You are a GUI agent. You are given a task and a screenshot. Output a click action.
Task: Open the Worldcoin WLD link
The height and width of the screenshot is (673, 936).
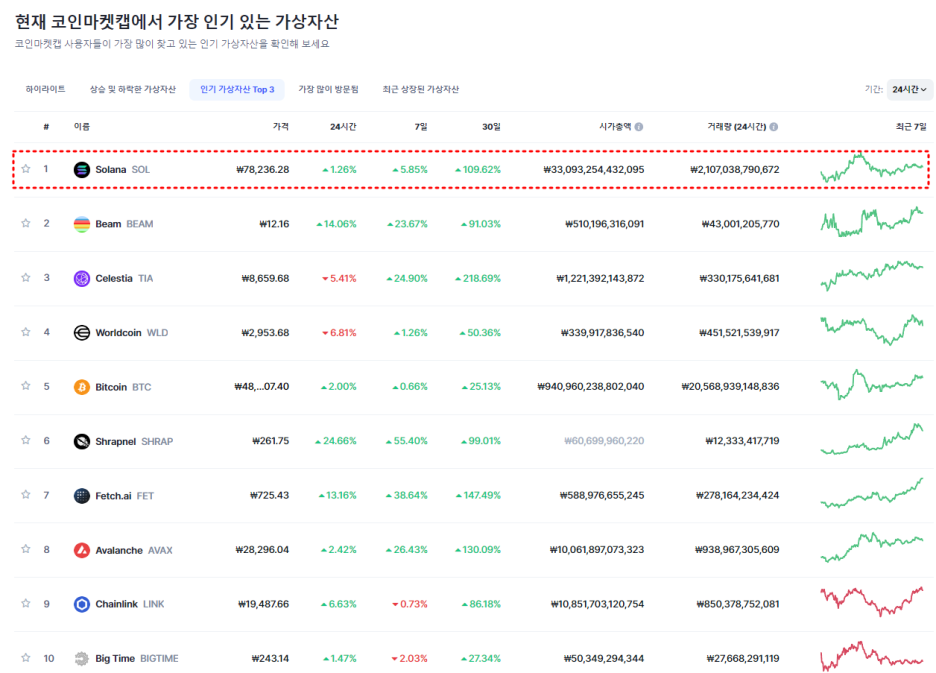click(131, 333)
